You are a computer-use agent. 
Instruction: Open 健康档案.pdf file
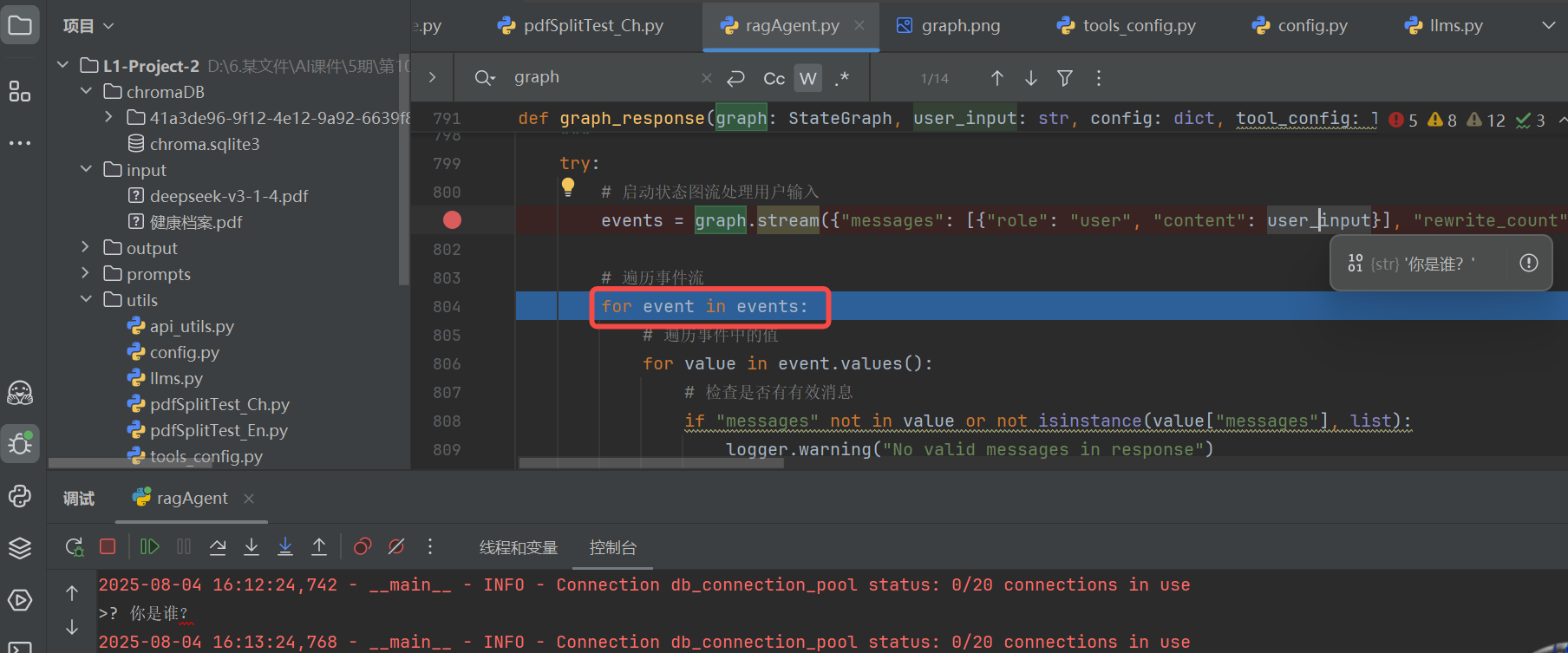[x=196, y=222]
